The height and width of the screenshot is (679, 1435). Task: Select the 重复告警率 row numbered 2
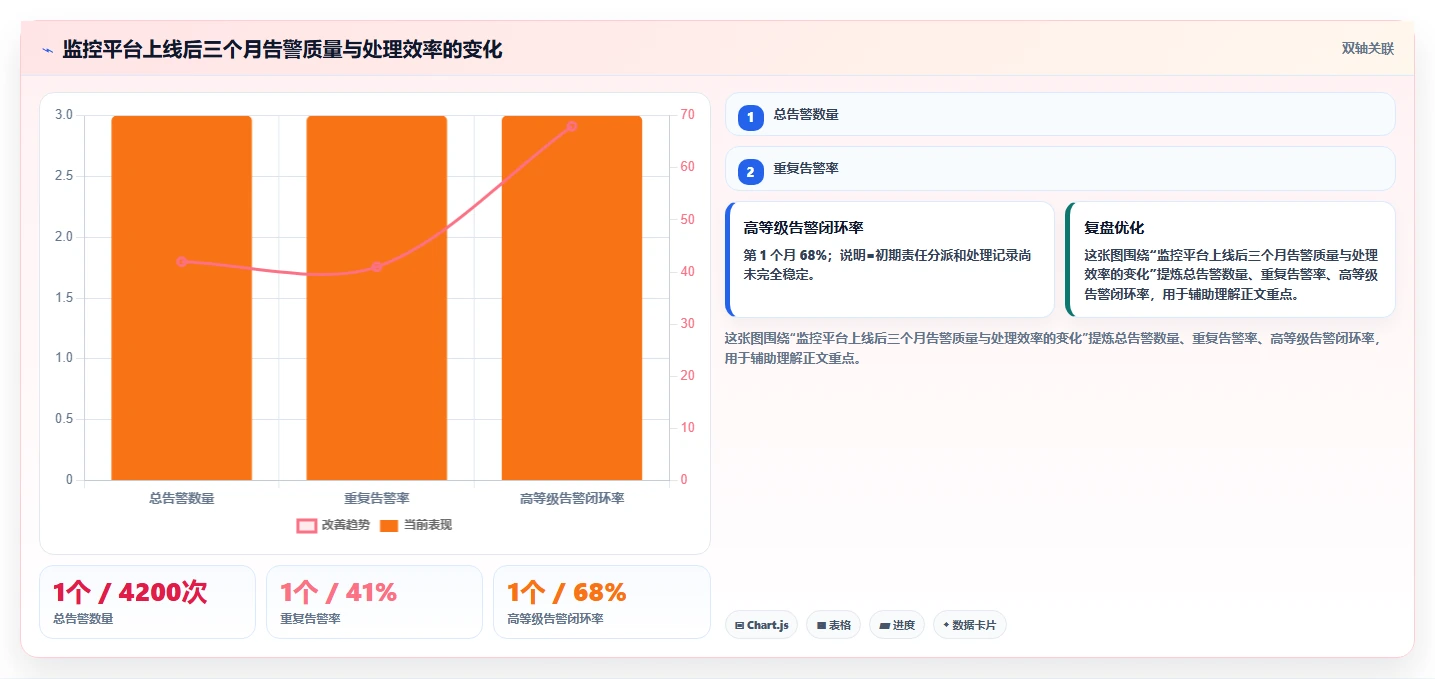(x=1060, y=169)
